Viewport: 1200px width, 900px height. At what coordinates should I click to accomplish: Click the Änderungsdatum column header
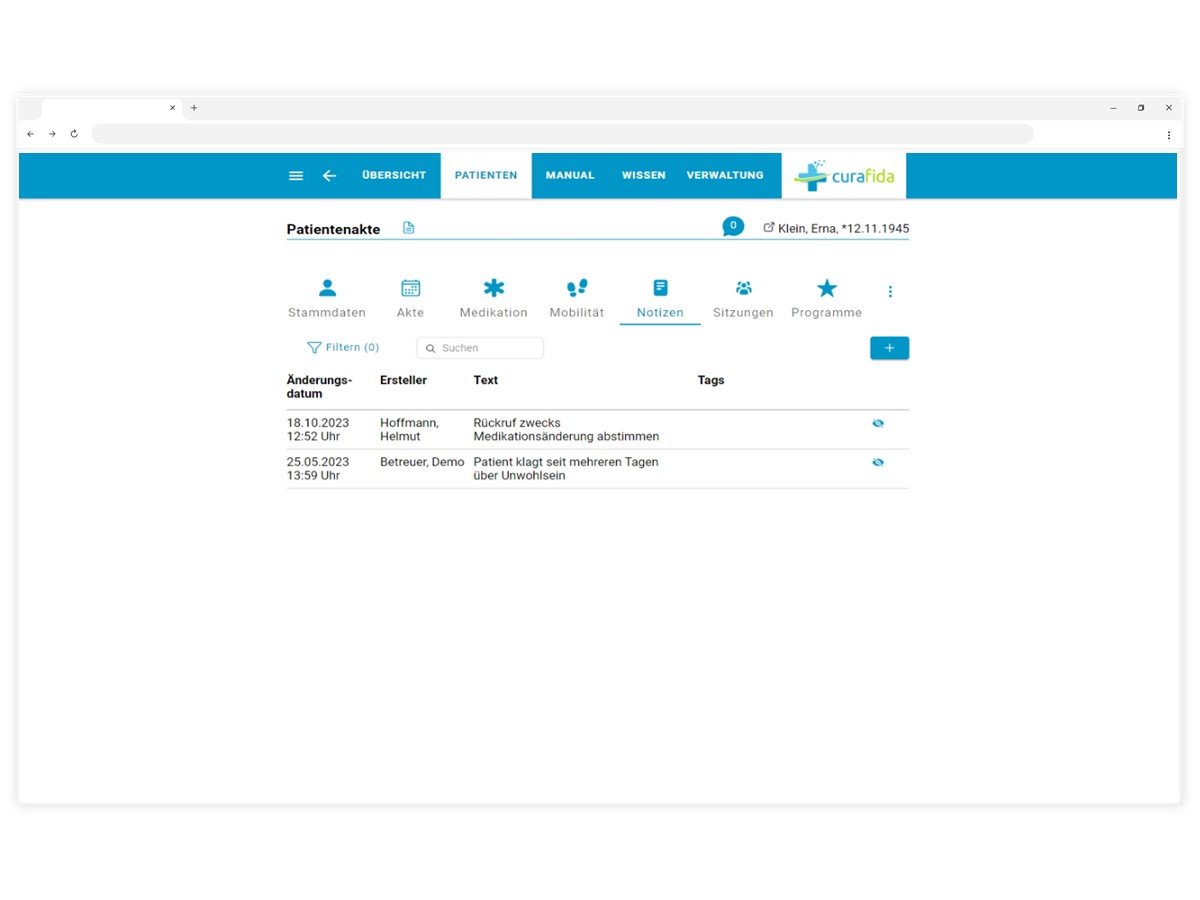(319, 387)
